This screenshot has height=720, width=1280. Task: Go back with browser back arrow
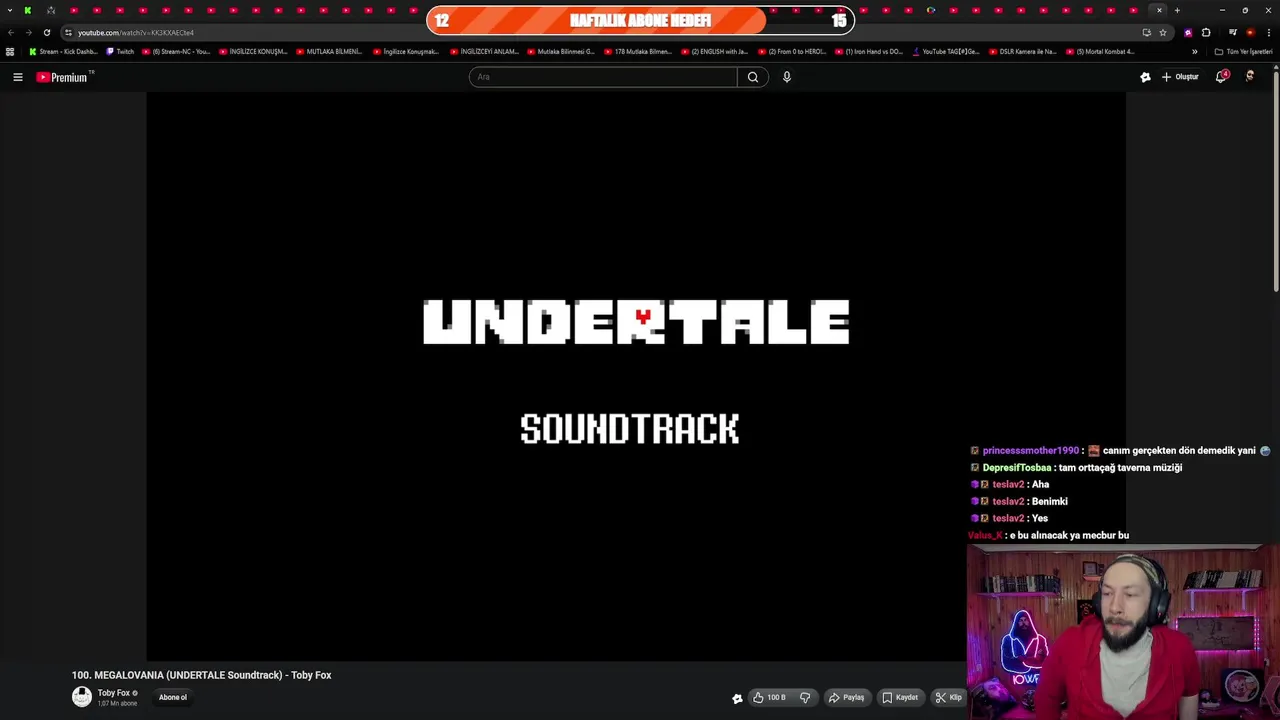point(11,32)
